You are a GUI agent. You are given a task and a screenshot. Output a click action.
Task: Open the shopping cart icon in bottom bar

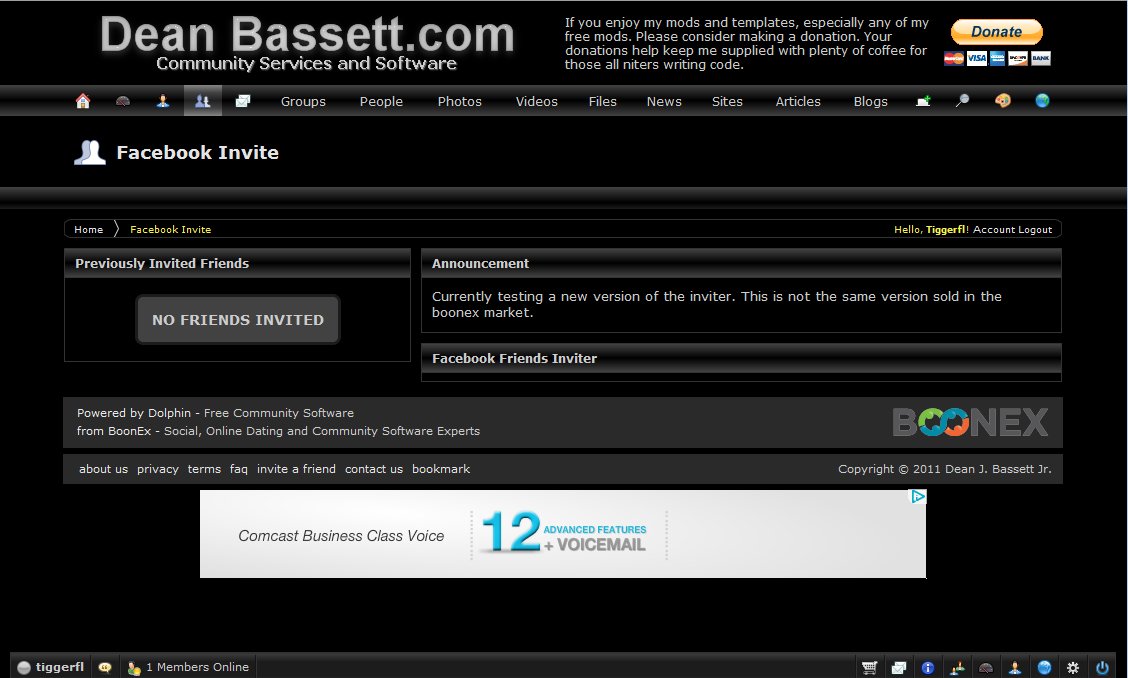(870, 667)
